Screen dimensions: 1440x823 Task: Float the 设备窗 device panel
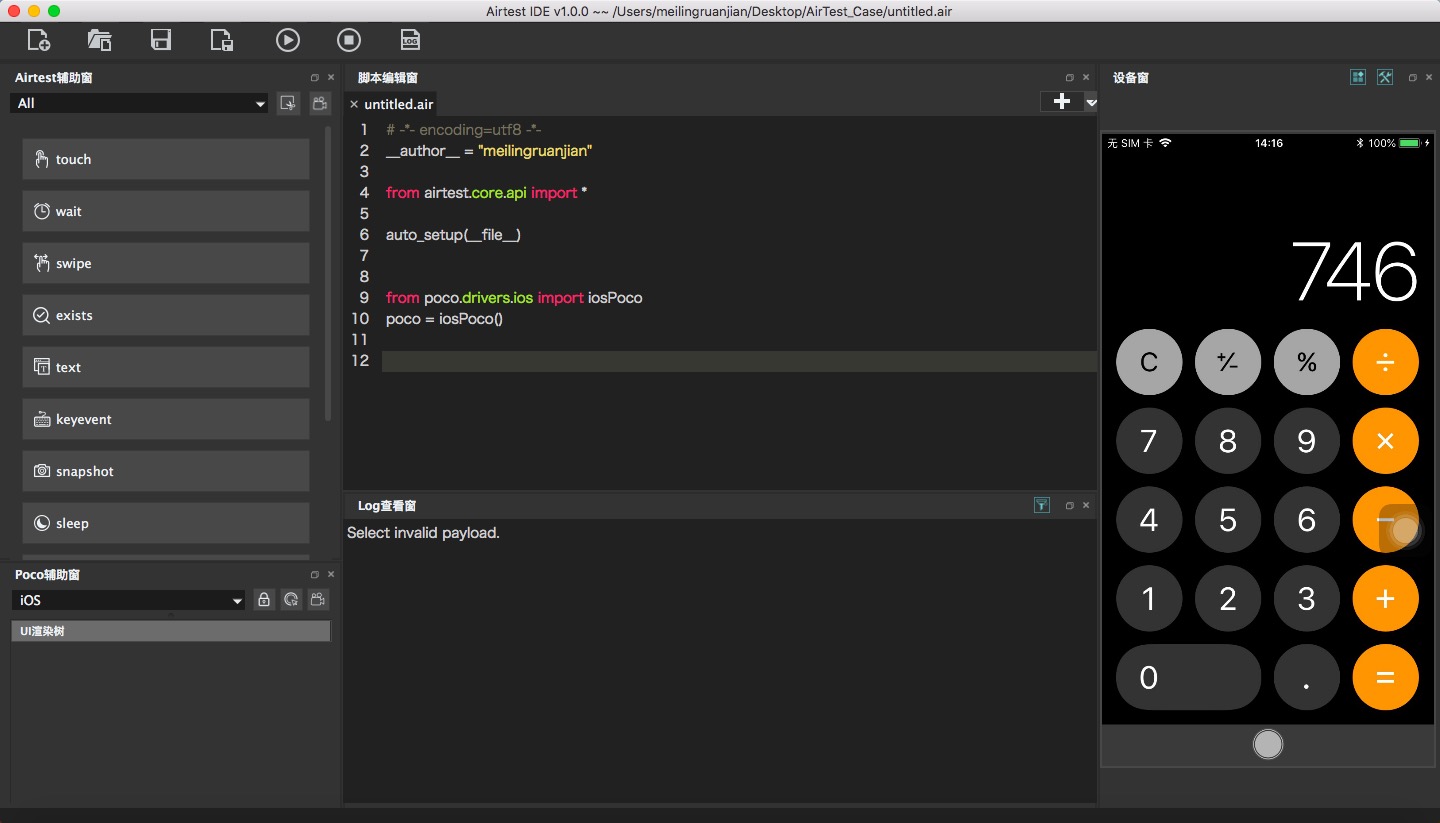coord(1413,77)
